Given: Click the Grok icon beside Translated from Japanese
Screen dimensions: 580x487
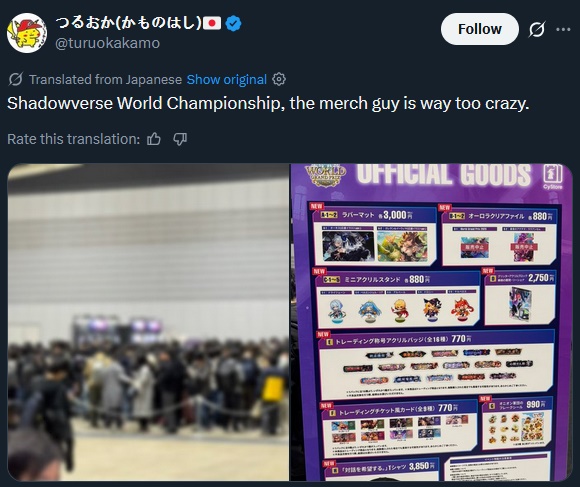Looking at the screenshot, I should pos(16,79).
